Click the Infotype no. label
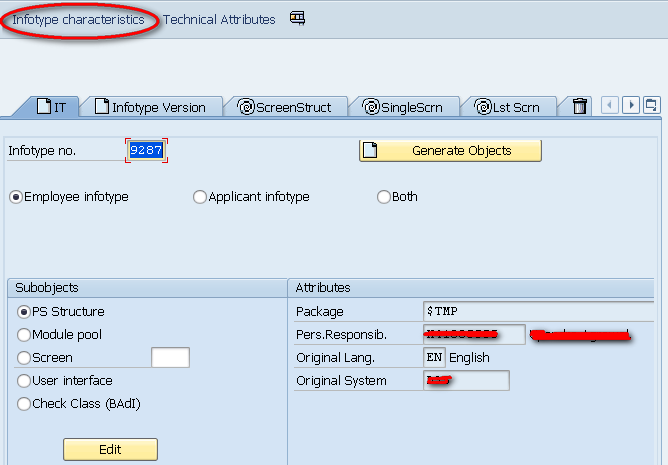 tap(42, 151)
